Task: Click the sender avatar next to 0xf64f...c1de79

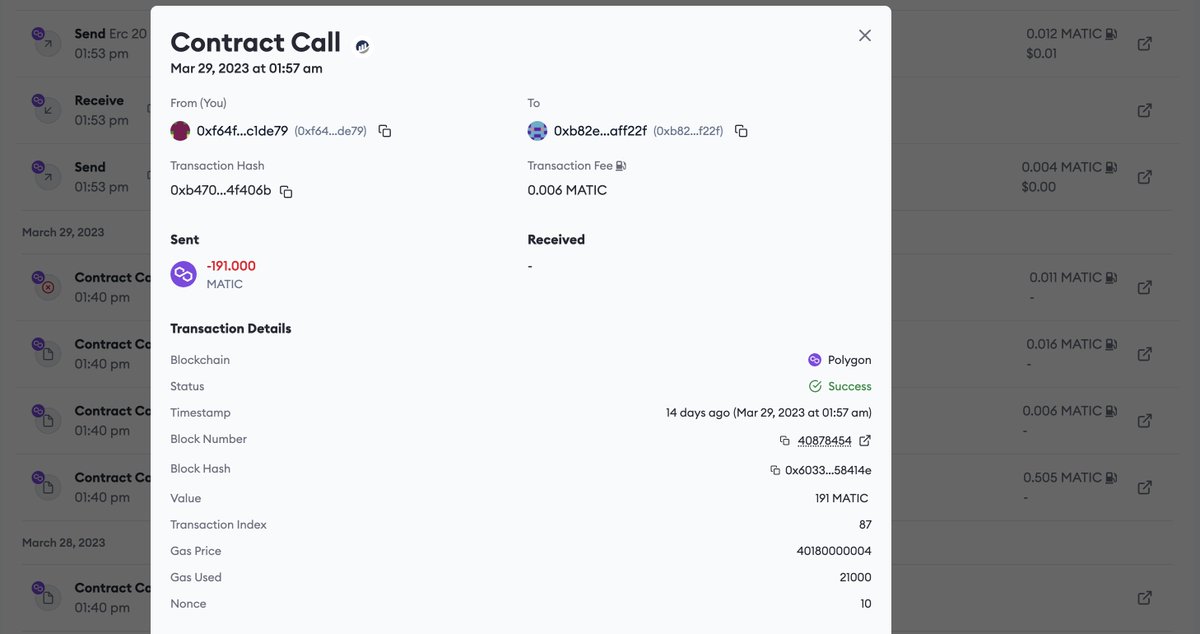Action: click(180, 131)
